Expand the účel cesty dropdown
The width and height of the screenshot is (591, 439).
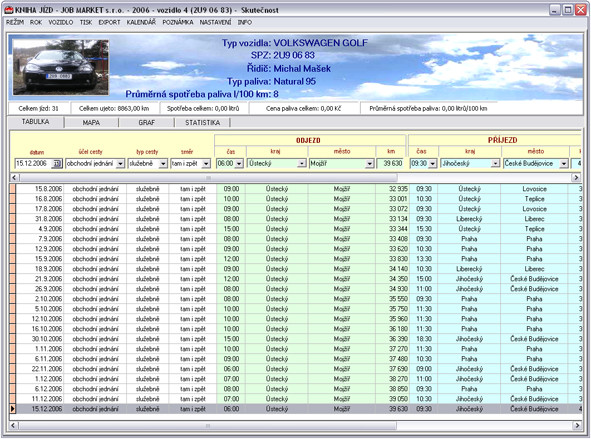pyautogui.click(x=120, y=164)
